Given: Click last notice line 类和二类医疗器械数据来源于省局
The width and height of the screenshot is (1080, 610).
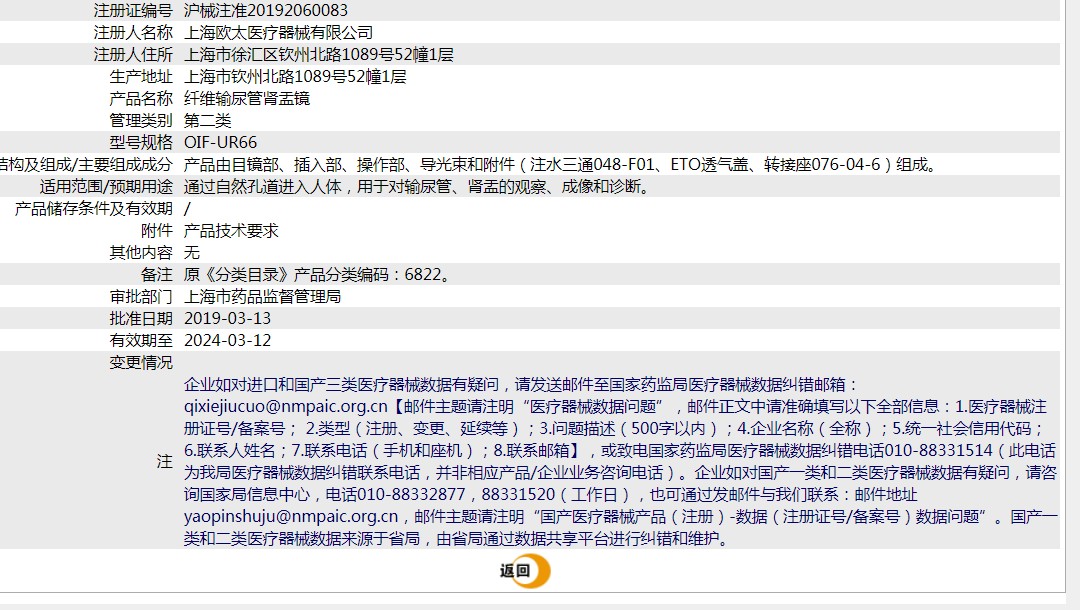Looking at the screenshot, I should (457, 539).
